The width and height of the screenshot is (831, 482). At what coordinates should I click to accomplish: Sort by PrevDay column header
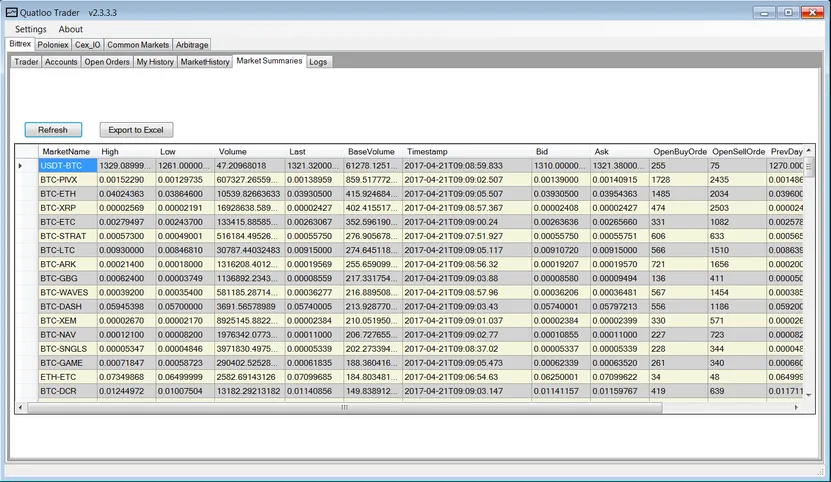pos(785,152)
